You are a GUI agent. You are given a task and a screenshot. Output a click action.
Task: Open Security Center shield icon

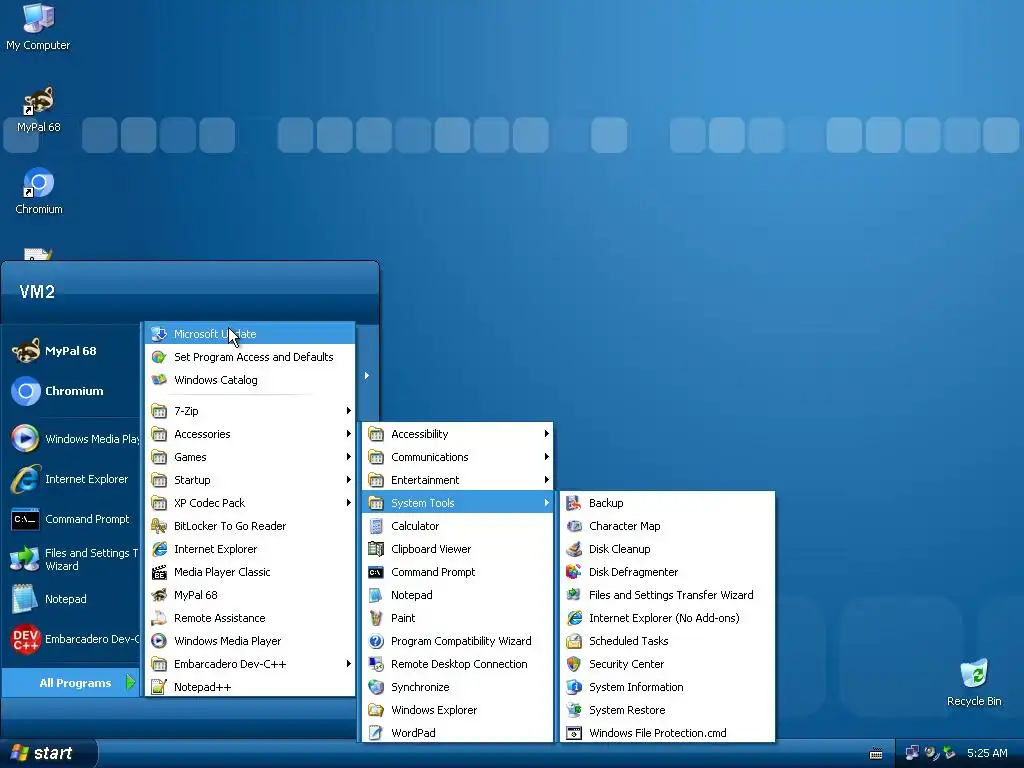(x=573, y=664)
